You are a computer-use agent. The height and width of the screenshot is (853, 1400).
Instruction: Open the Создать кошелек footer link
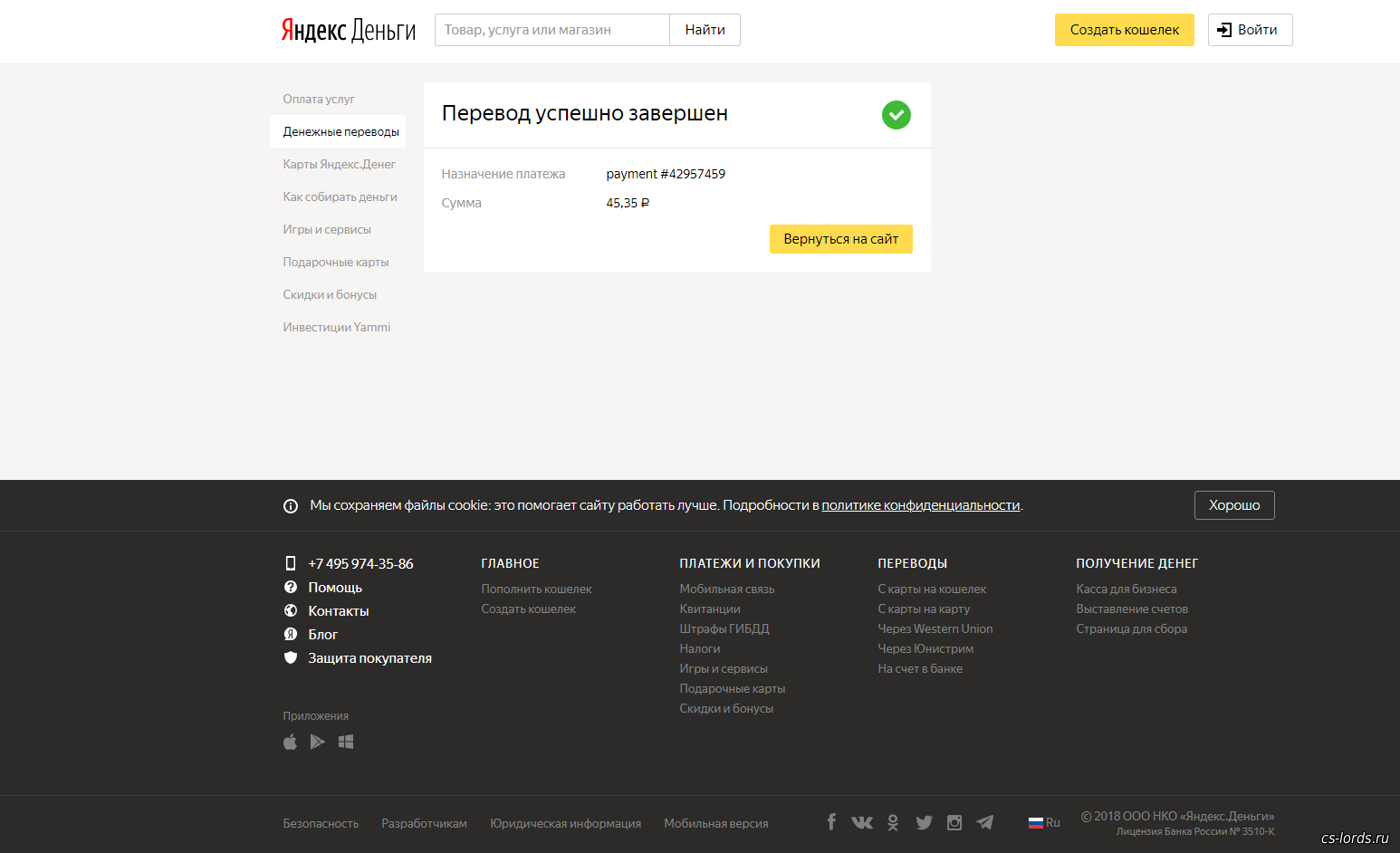(x=528, y=609)
